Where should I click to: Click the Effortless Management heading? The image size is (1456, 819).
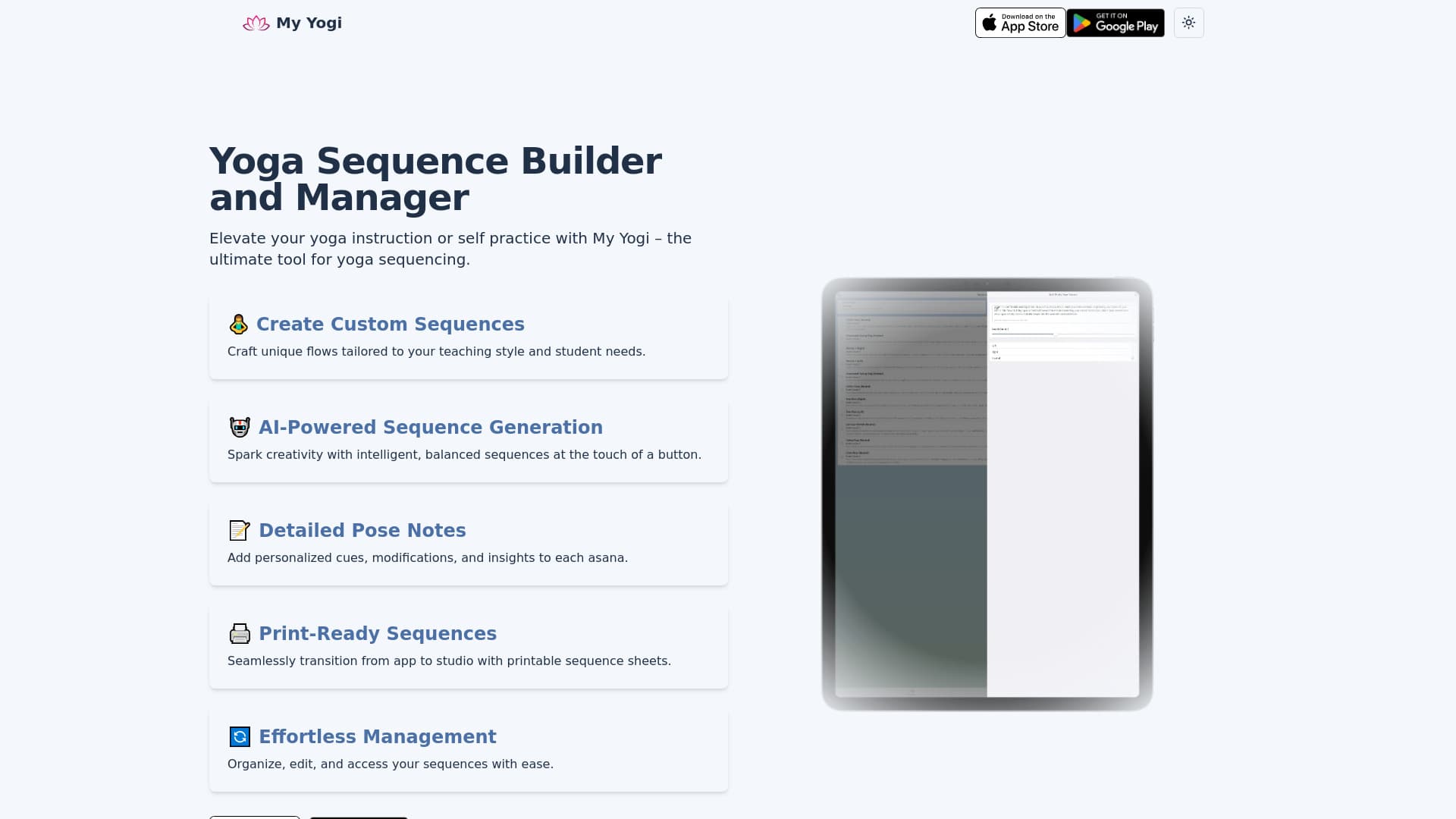pyautogui.click(x=377, y=737)
